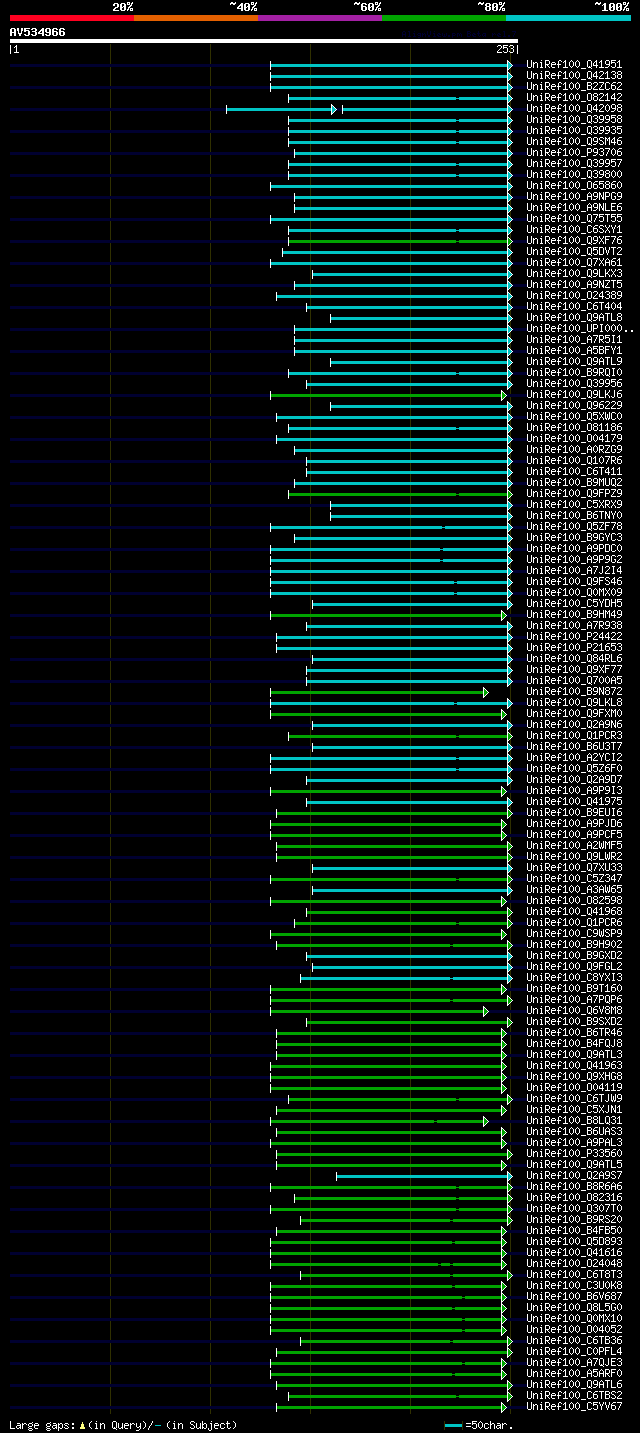Image resolution: width=640 pixels, height=1433 pixels.
Task: Click the UniRef100_Q5ZF78 entry
Action: pos(574,527)
